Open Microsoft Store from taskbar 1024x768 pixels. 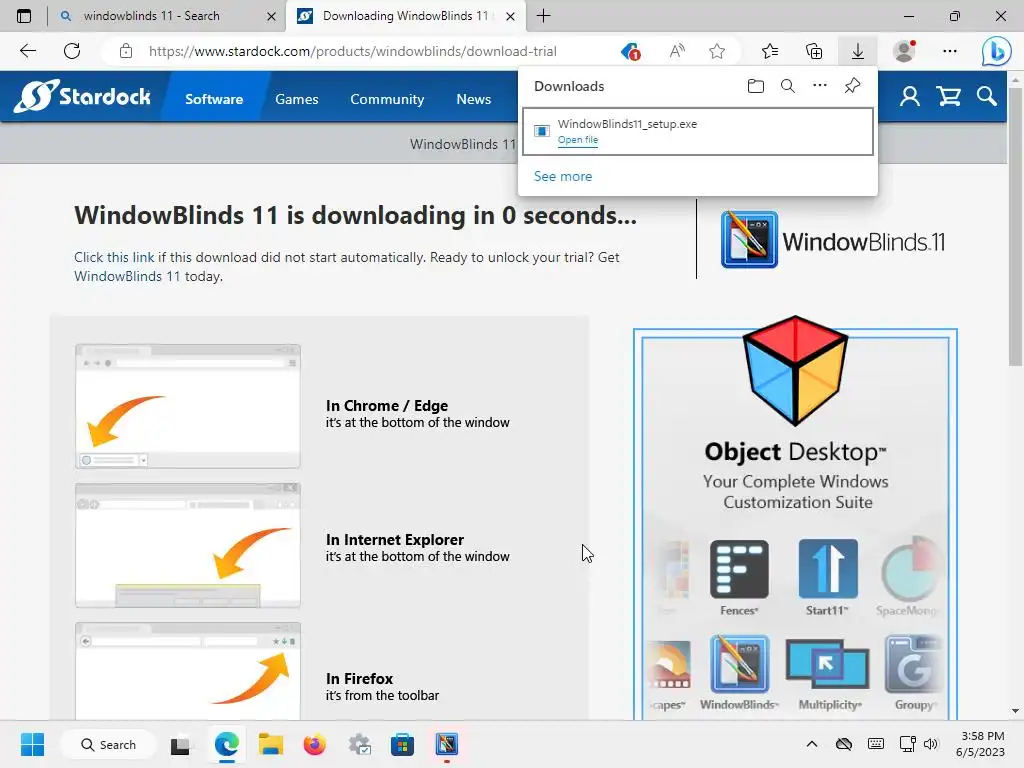[x=402, y=744]
